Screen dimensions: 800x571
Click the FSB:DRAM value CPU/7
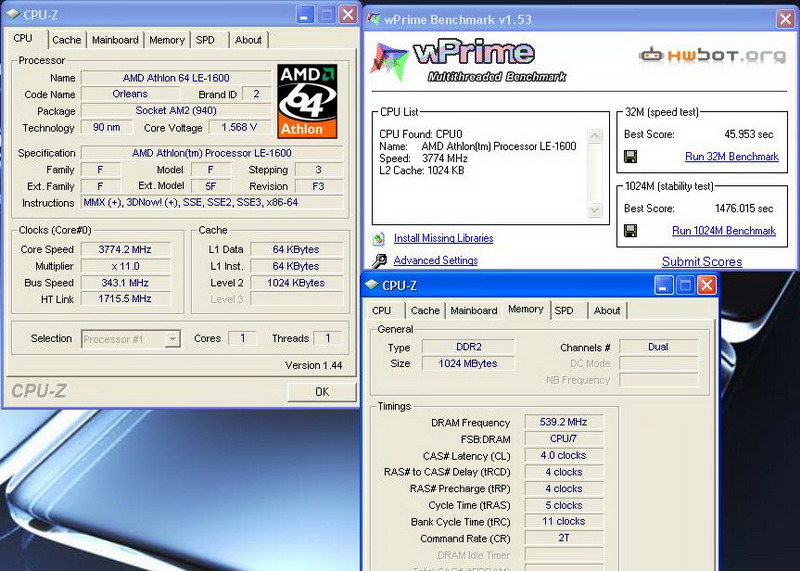click(564, 439)
